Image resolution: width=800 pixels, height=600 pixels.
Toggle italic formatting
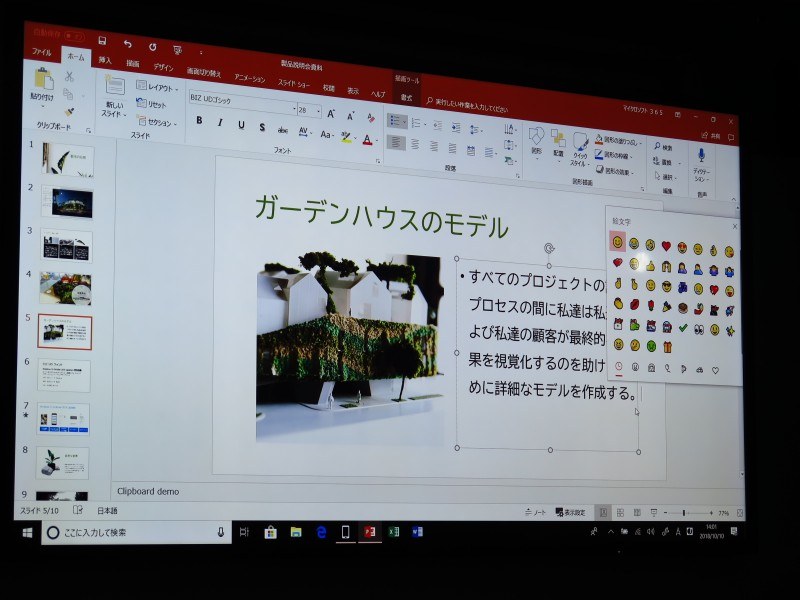click(x=220, y=122)
